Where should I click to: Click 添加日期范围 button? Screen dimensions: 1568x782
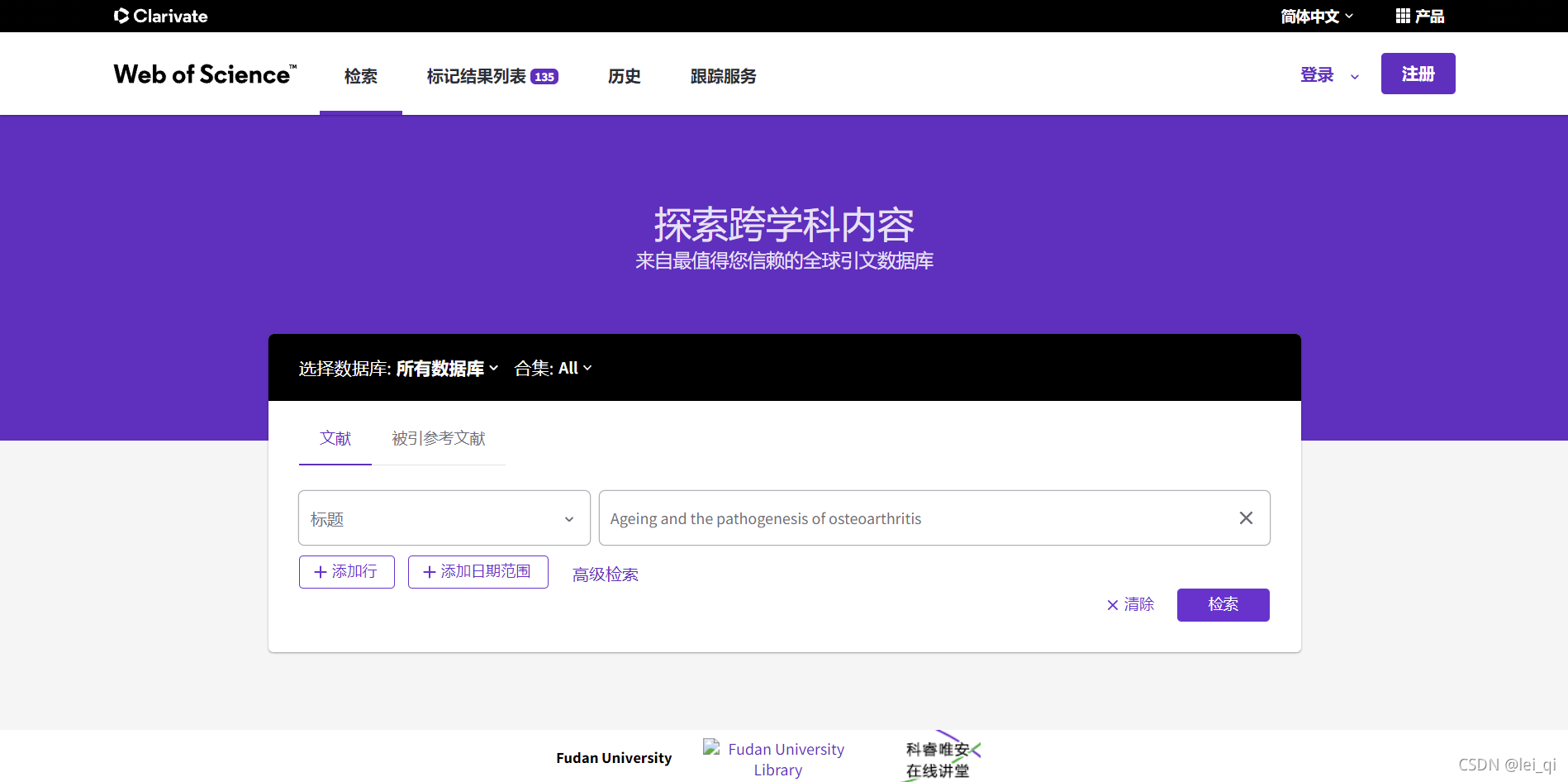click(x=478, y=572)
